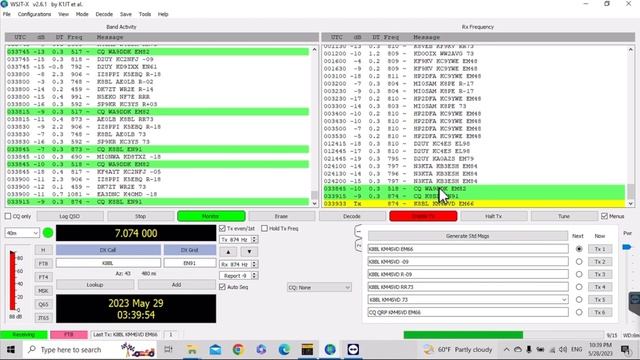Open the Mode menu

coord(82,14)
